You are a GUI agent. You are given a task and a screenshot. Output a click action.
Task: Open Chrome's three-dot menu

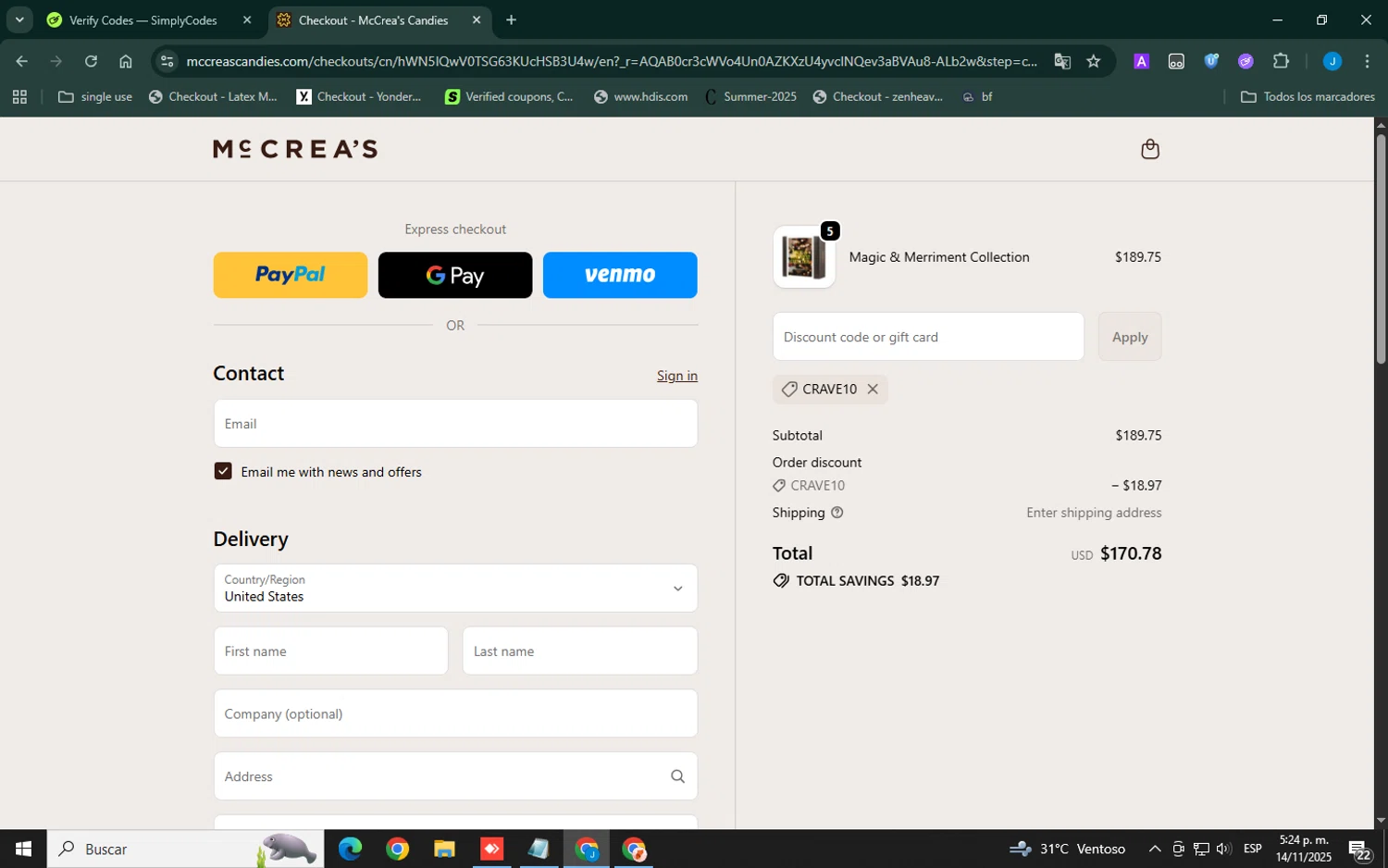coord(1368,62)
